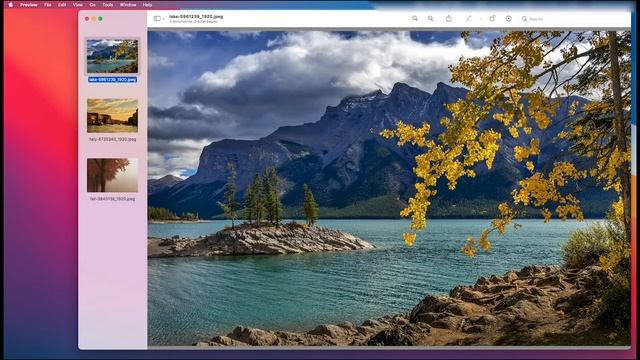Viewport: 640px width, 360px height.
Task: Click the Italy photo file name label
Action: tap(112, 139)
